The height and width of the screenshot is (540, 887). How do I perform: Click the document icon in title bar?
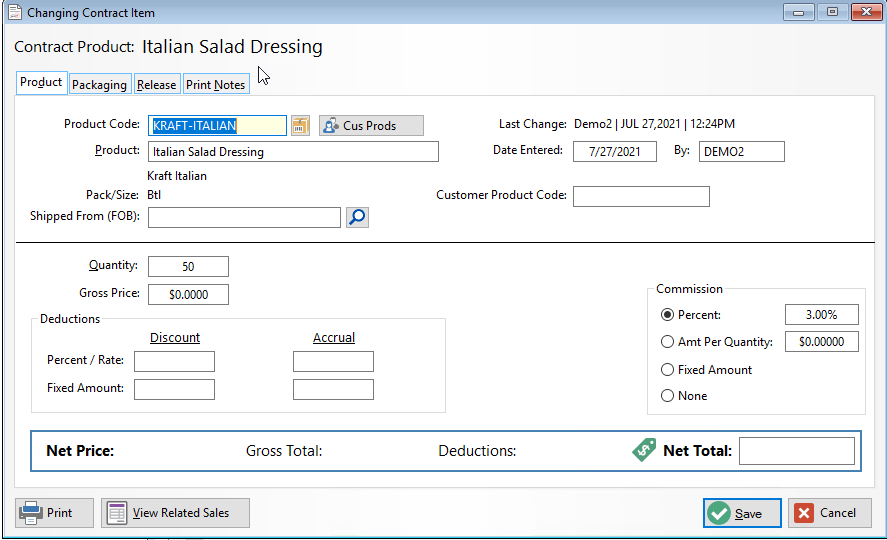tap(15, 12)
